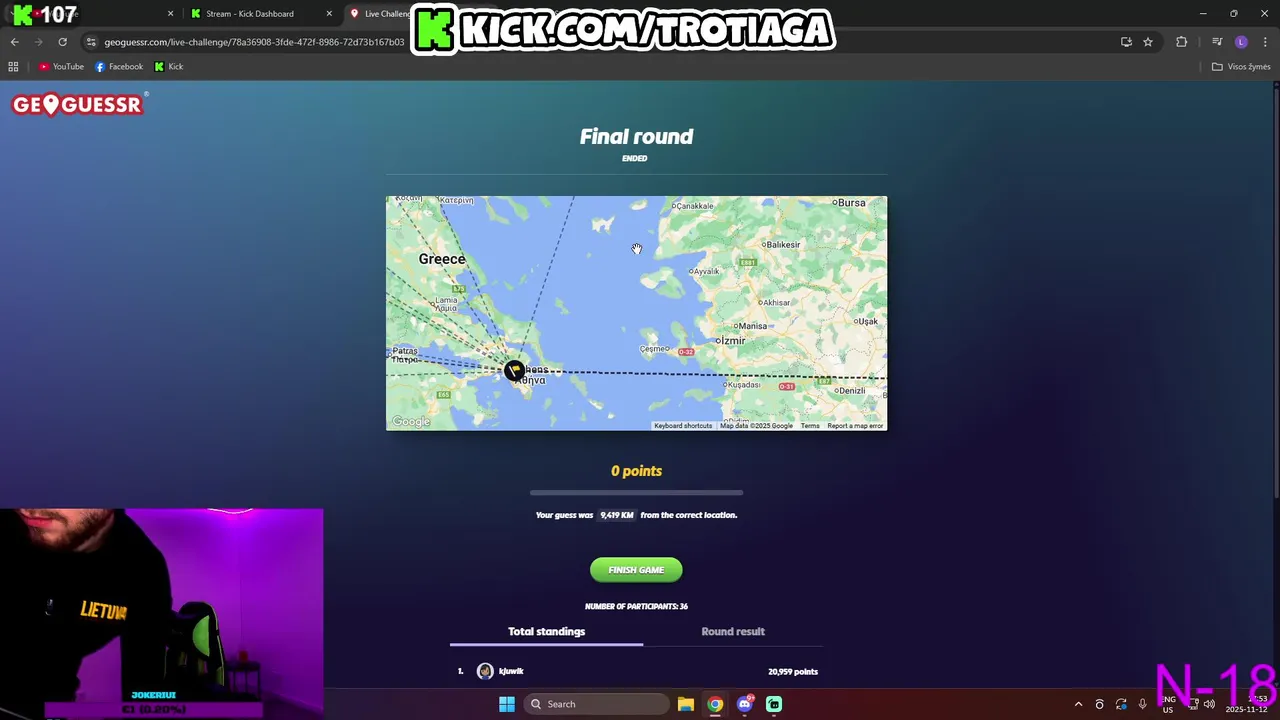Open Chrome from the taskbar

(x=715, y=704)
